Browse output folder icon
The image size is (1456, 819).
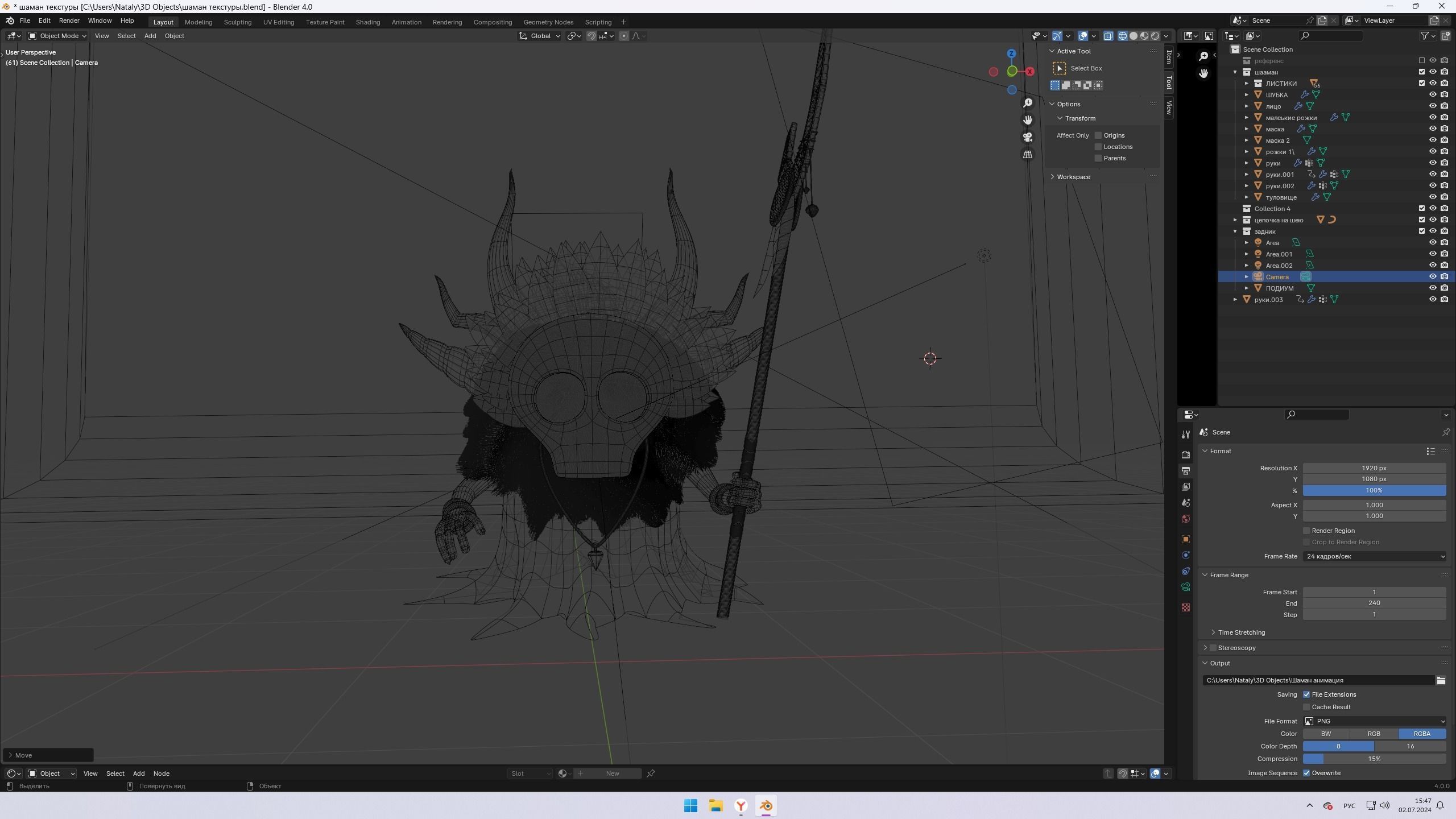point(1441,680)
